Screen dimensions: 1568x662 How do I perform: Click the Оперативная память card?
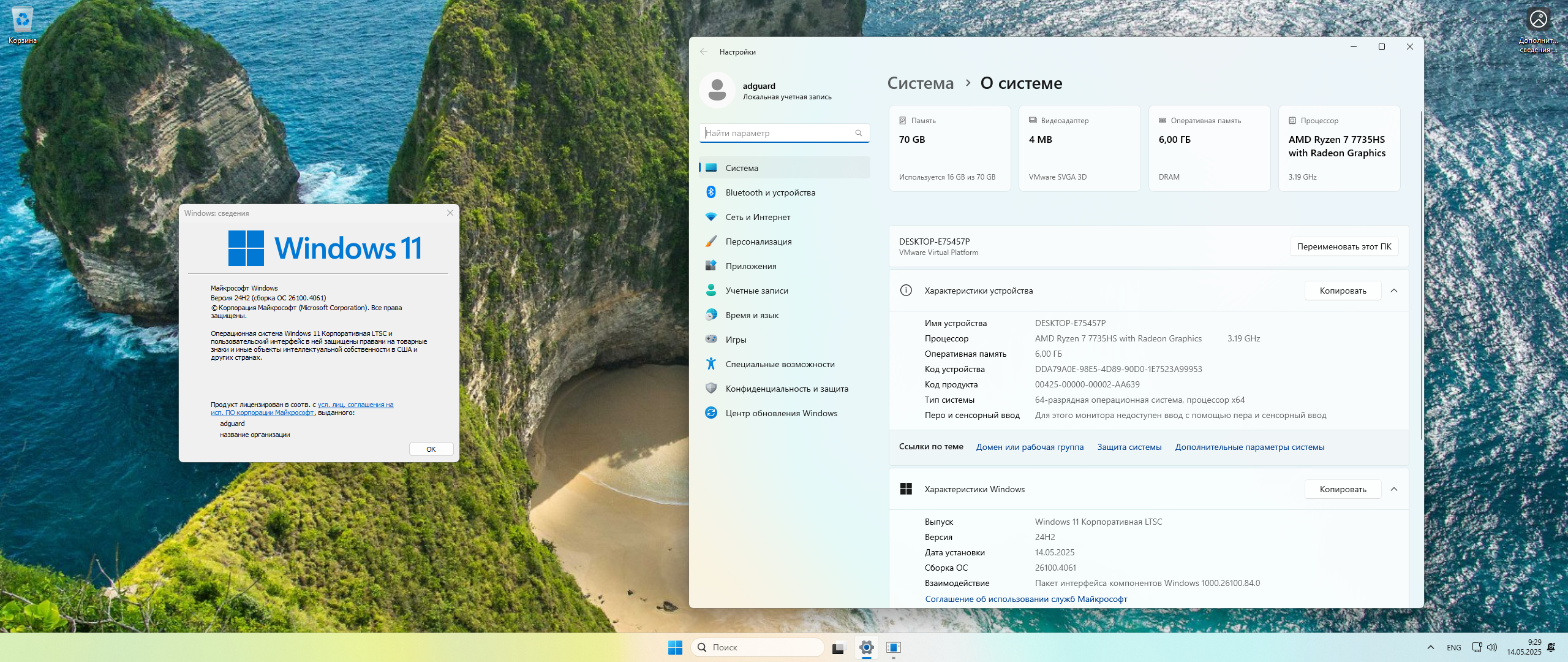pos(1210,148)
